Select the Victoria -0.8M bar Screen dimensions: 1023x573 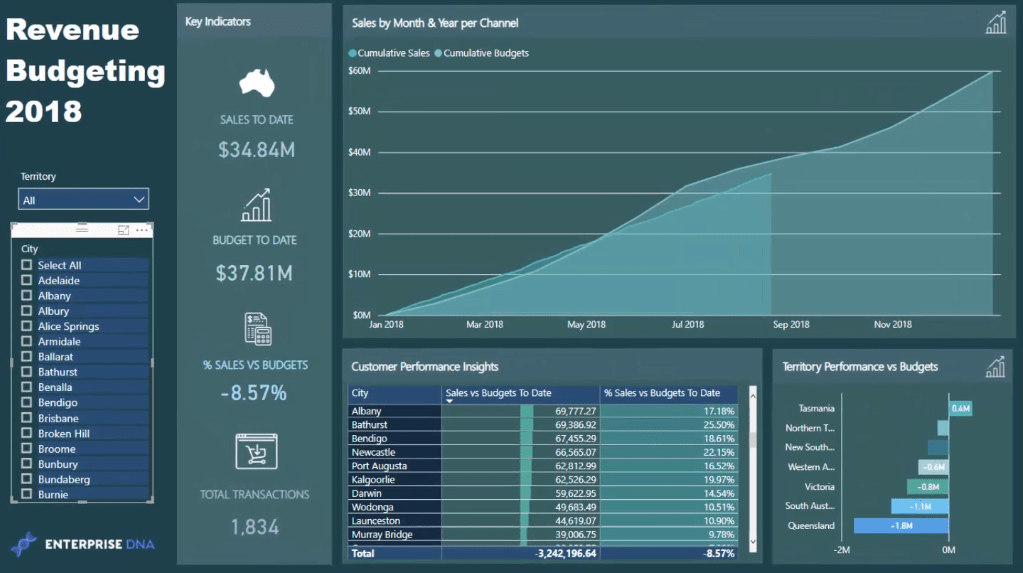[928, 487]
